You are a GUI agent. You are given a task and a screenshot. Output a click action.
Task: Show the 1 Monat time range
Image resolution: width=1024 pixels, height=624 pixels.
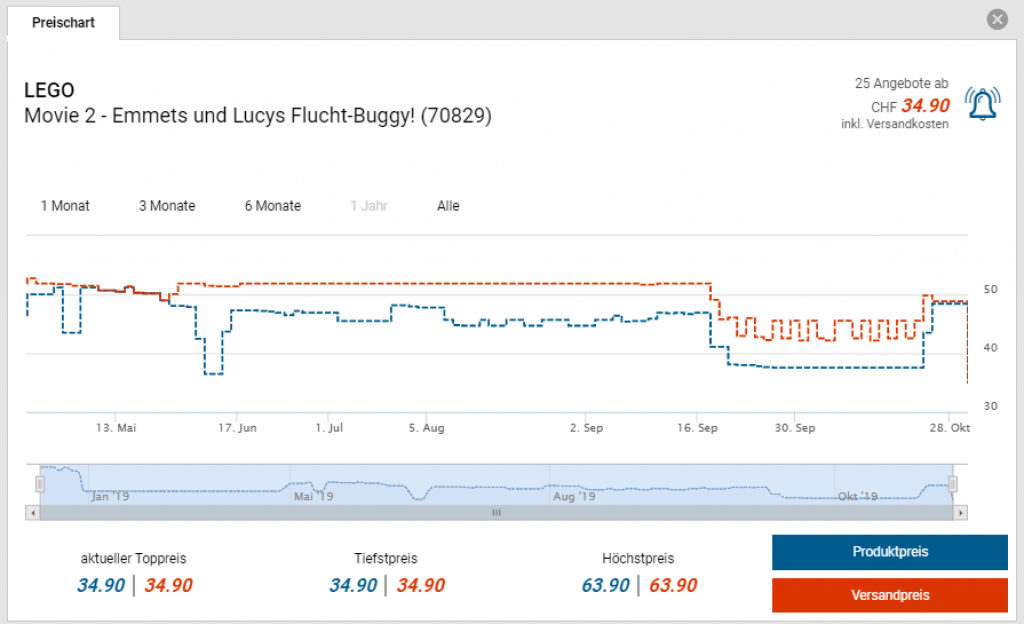65,206
